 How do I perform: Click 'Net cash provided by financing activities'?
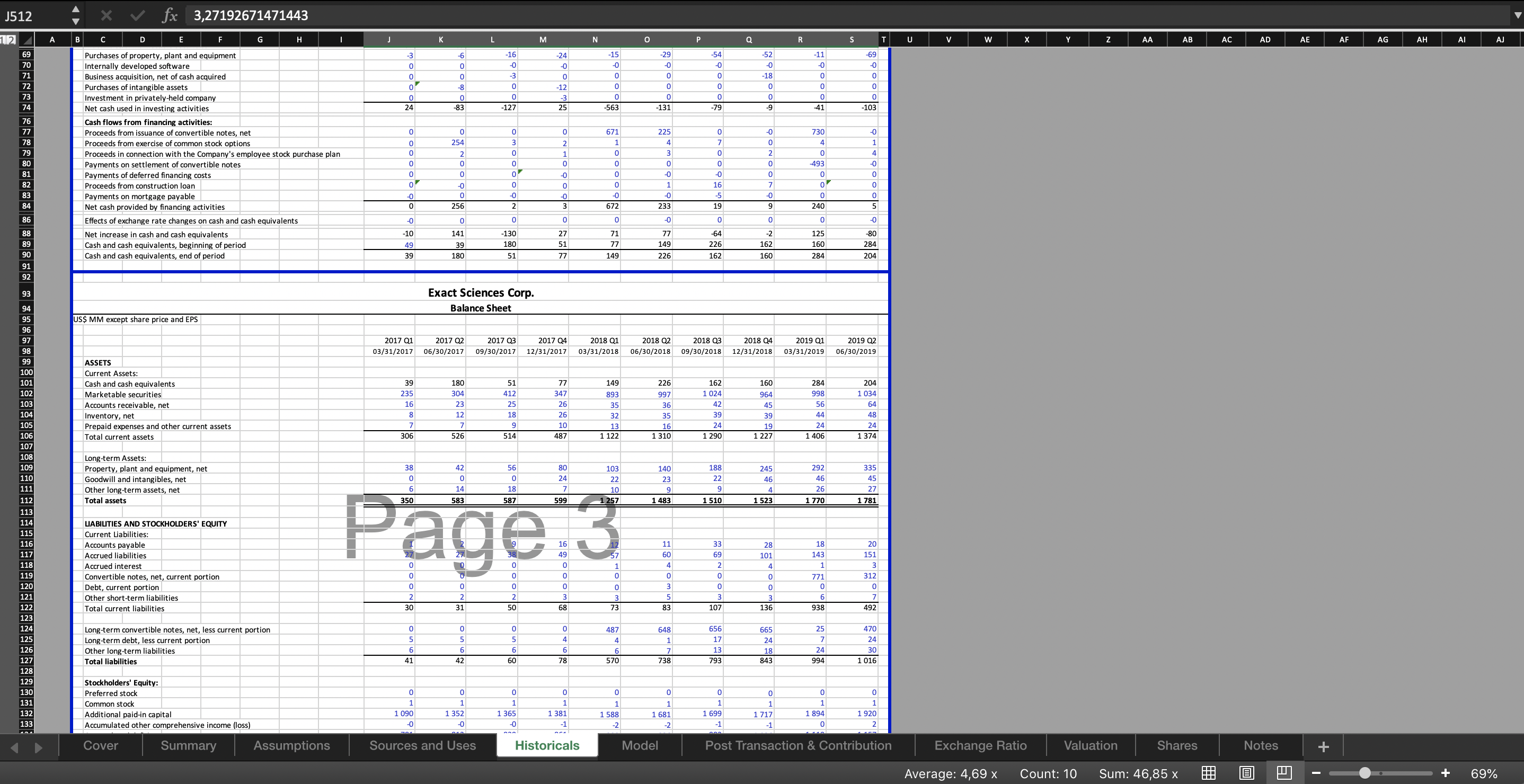154,207
